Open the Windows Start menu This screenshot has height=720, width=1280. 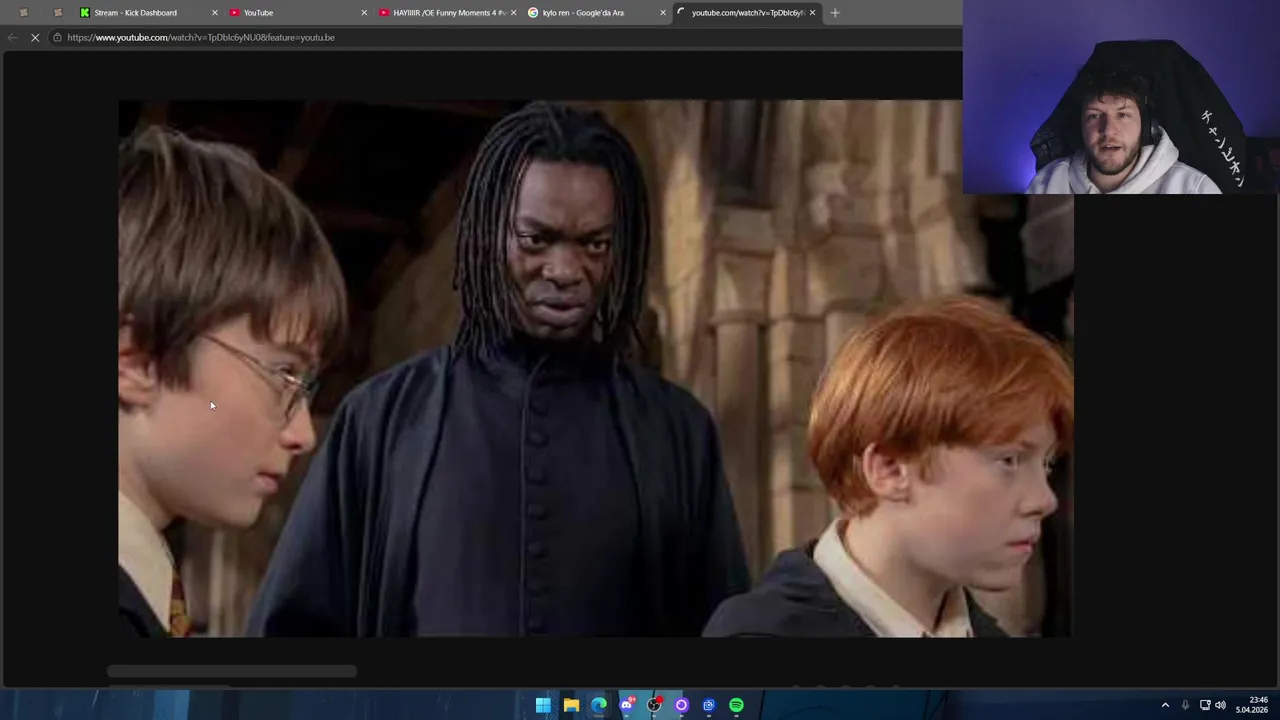pos(543,705)
